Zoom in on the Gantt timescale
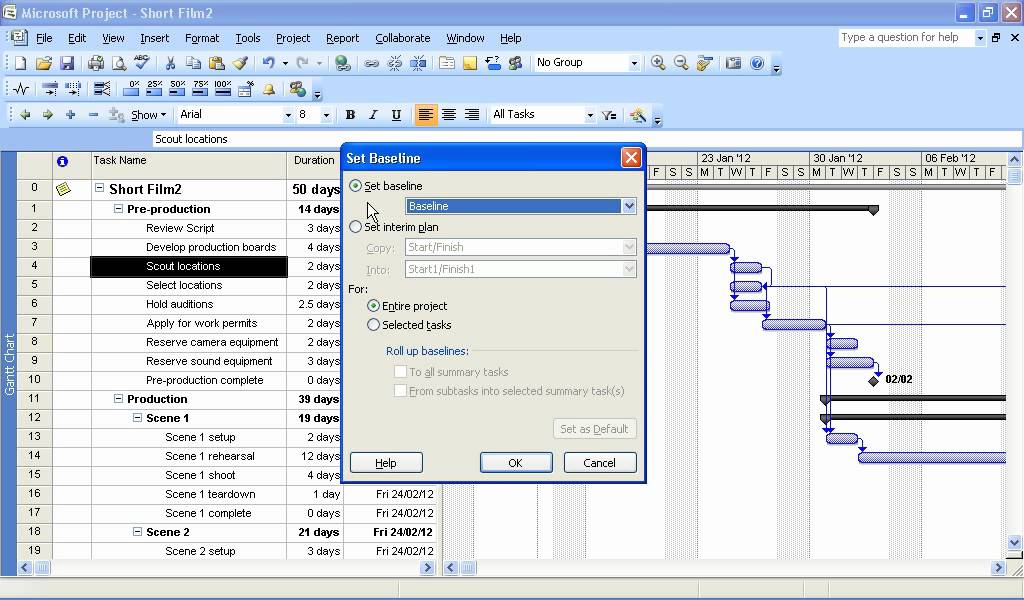The image size is (1024, 600). coord(658,63)
